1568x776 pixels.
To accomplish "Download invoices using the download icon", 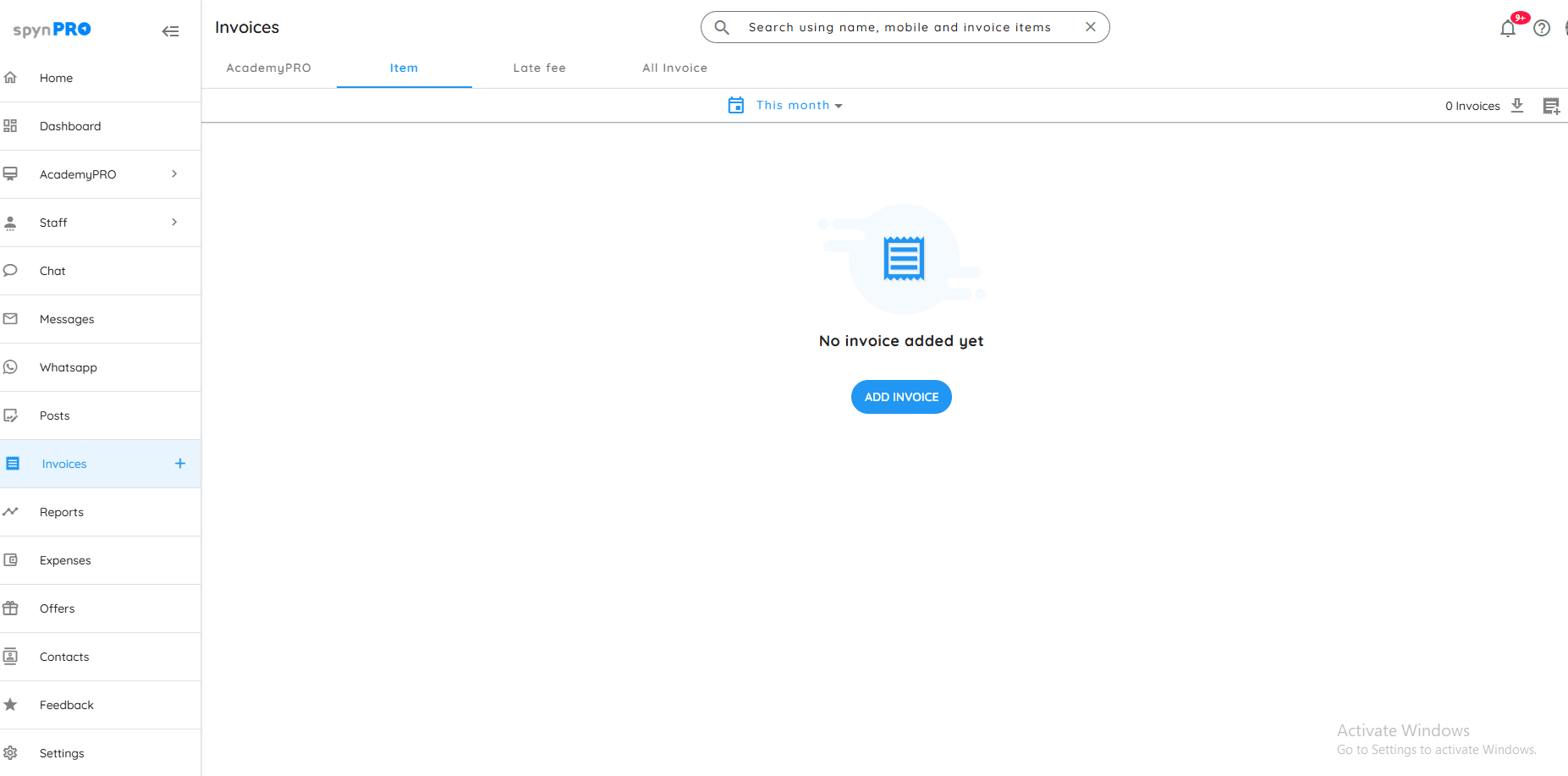I will click(1517, 105).
